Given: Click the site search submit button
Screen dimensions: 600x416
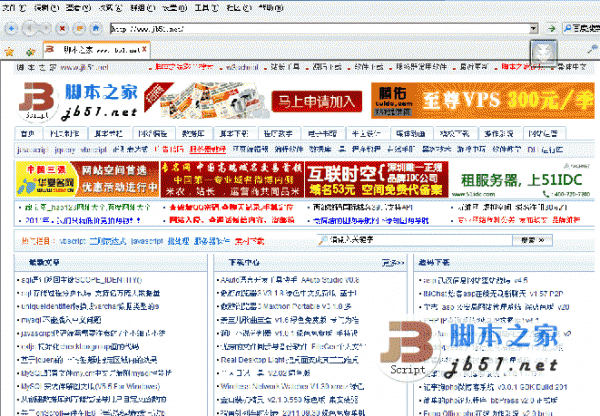Looking at the screenshot, I should pos(533,240).
